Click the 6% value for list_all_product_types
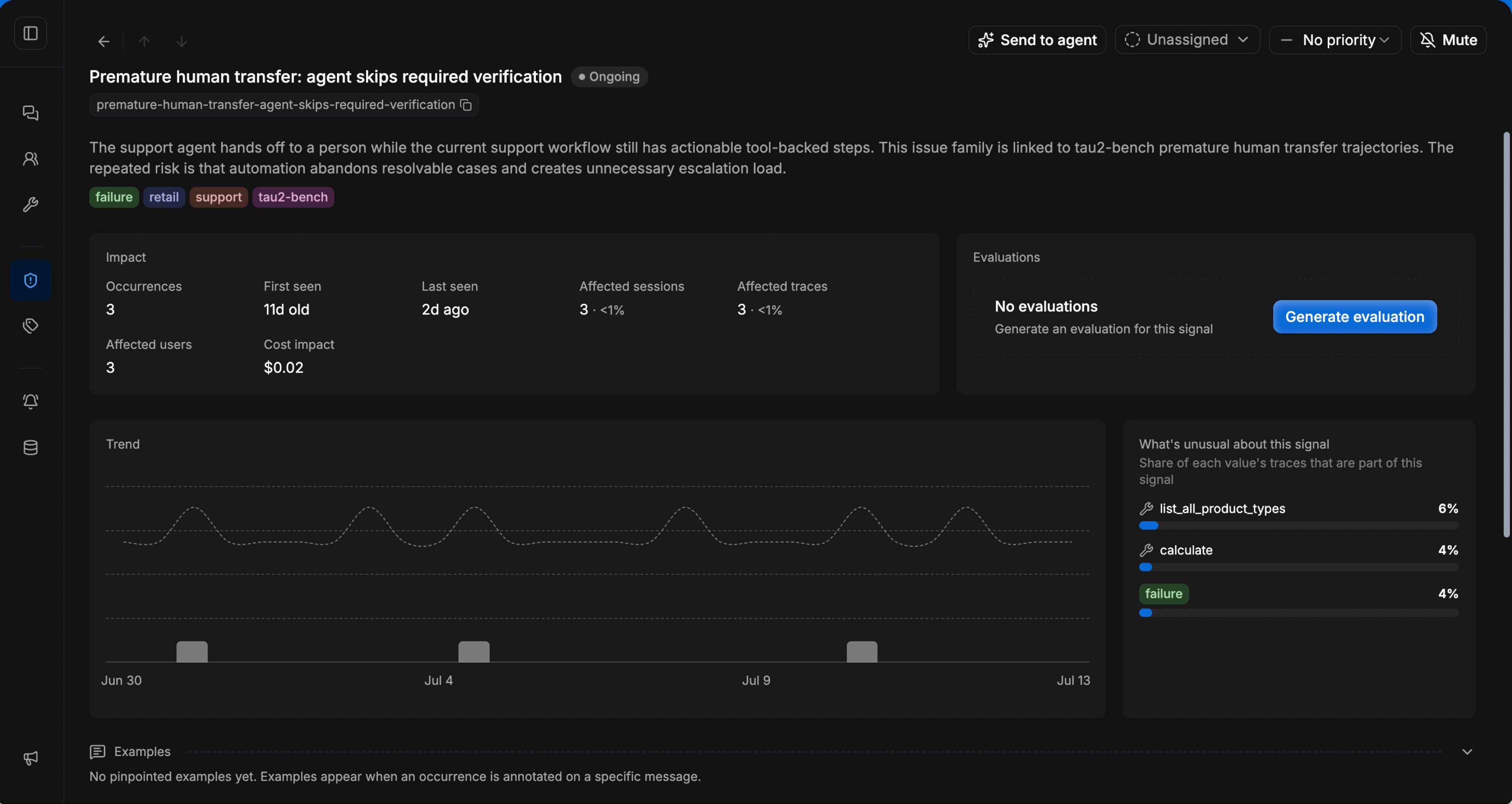1512x804 pixels. click(1448, 509)
